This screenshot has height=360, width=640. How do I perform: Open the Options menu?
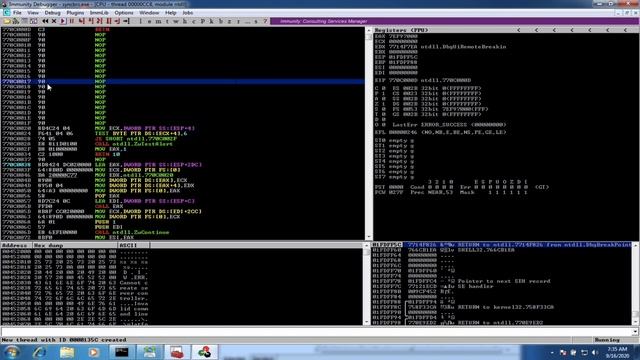tap(124, 13)
